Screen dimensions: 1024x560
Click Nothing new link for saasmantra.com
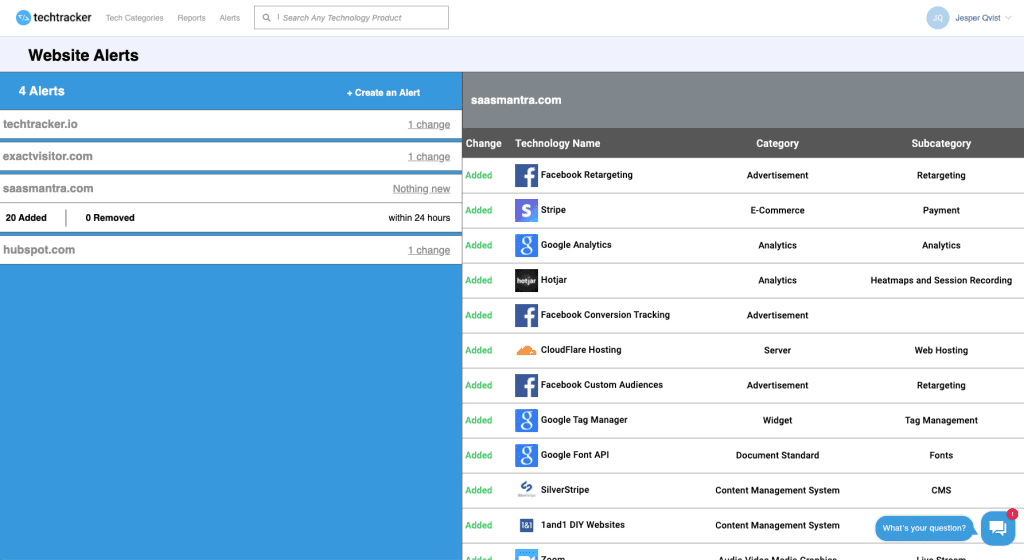[421, 189]
